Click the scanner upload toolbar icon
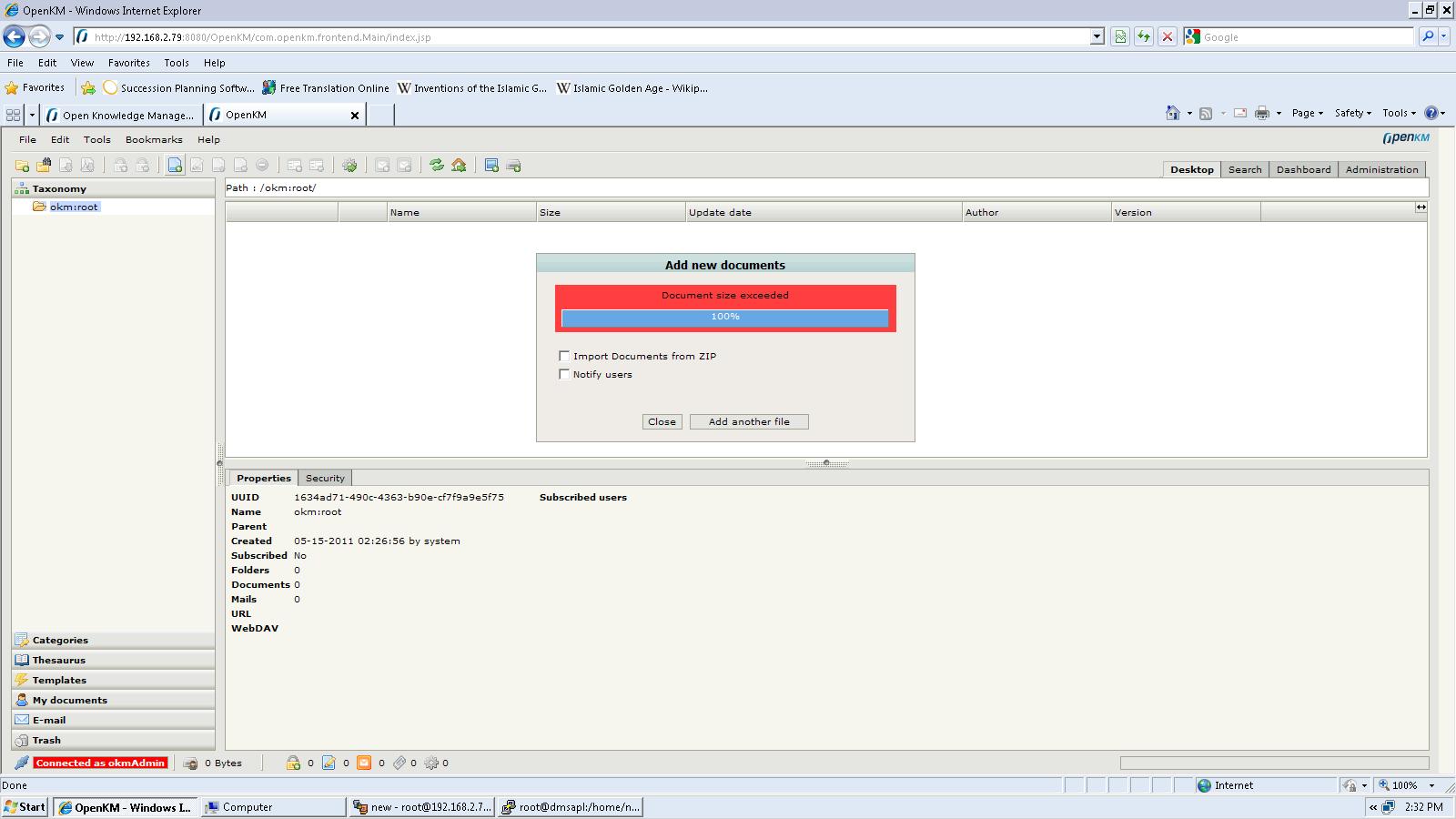The width and height of the screenshot is (1456, 819). pyautogui.click(x=513, y=166)
